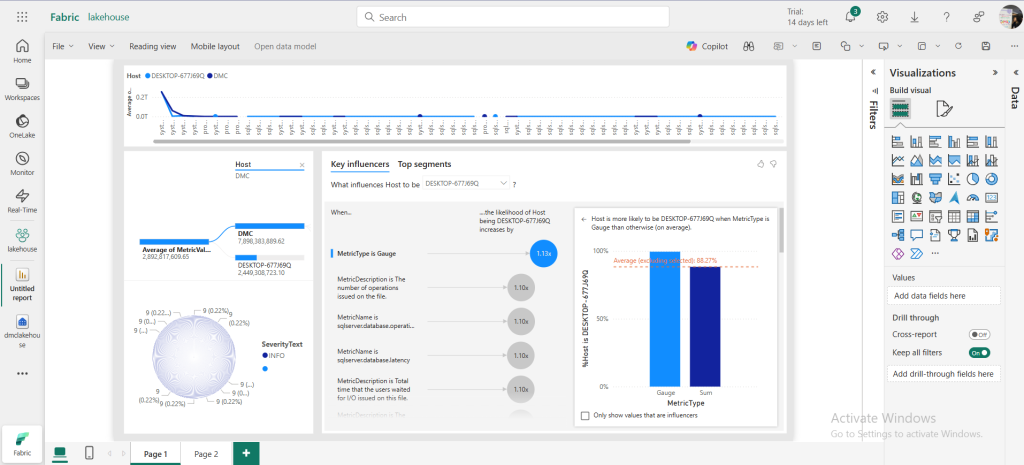Screen dimensions: 1024x465
Task: Open the settings gear in header
Action: [882, 17]
